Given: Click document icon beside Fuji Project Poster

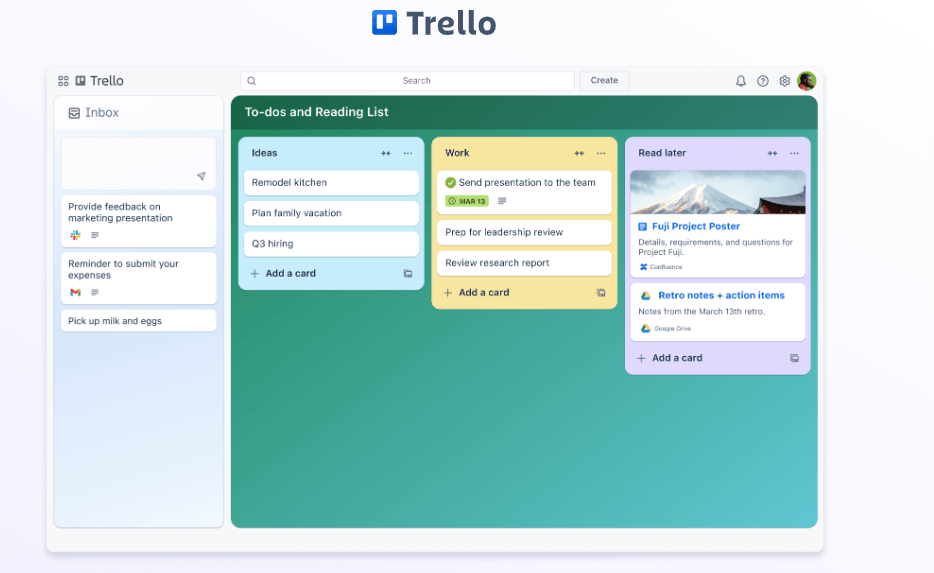Looking at the screenshot, I should click(x=643, y=226).
